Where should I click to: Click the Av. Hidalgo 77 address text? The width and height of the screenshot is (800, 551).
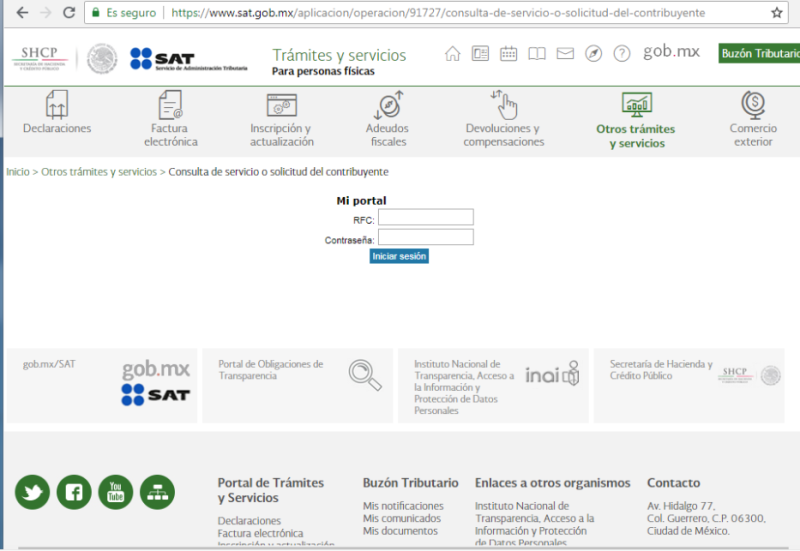[x=681, y=506]
